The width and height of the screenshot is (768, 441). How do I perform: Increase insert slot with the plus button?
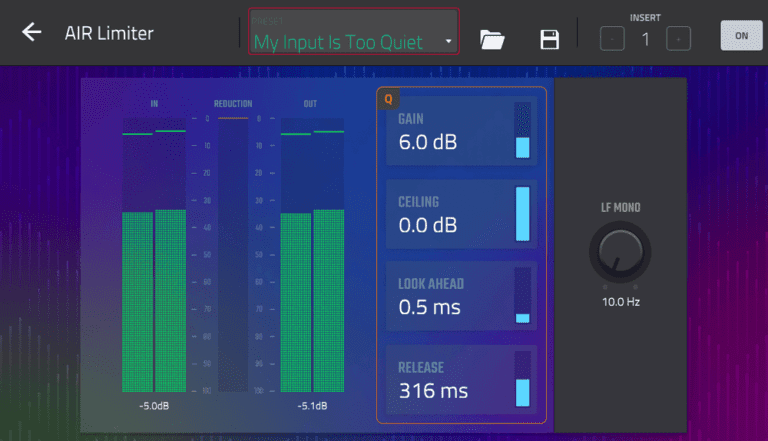coord(678,39)
